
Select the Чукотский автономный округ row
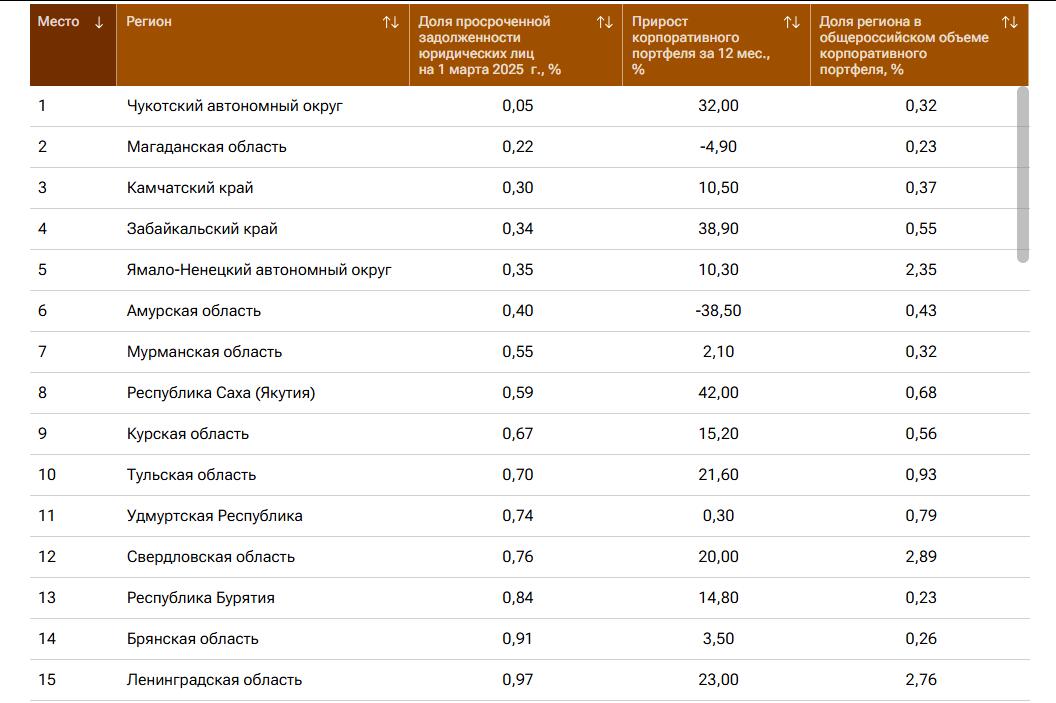235,106
